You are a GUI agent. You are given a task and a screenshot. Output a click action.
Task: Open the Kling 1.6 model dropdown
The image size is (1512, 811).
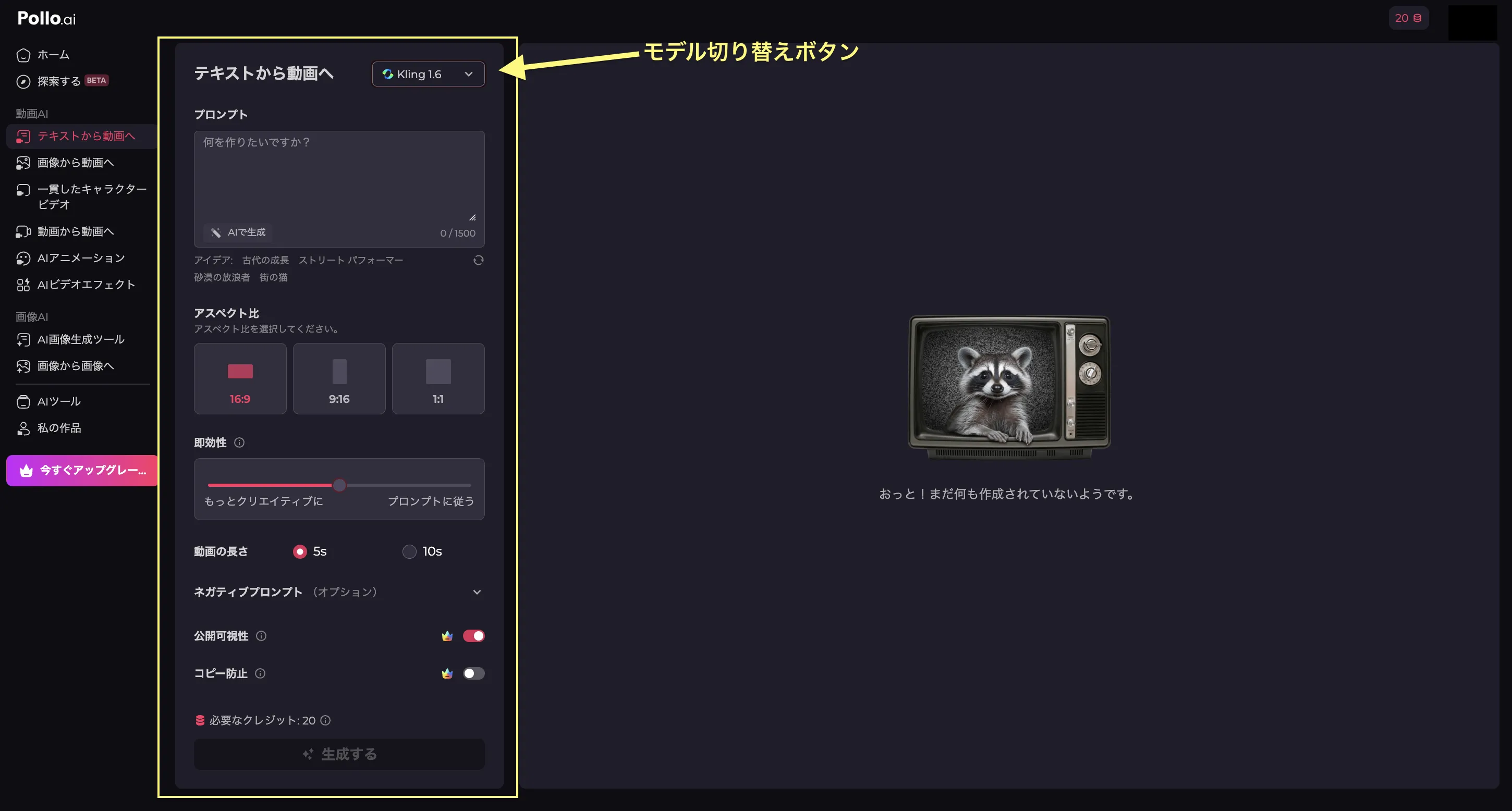tap(429, 74)
